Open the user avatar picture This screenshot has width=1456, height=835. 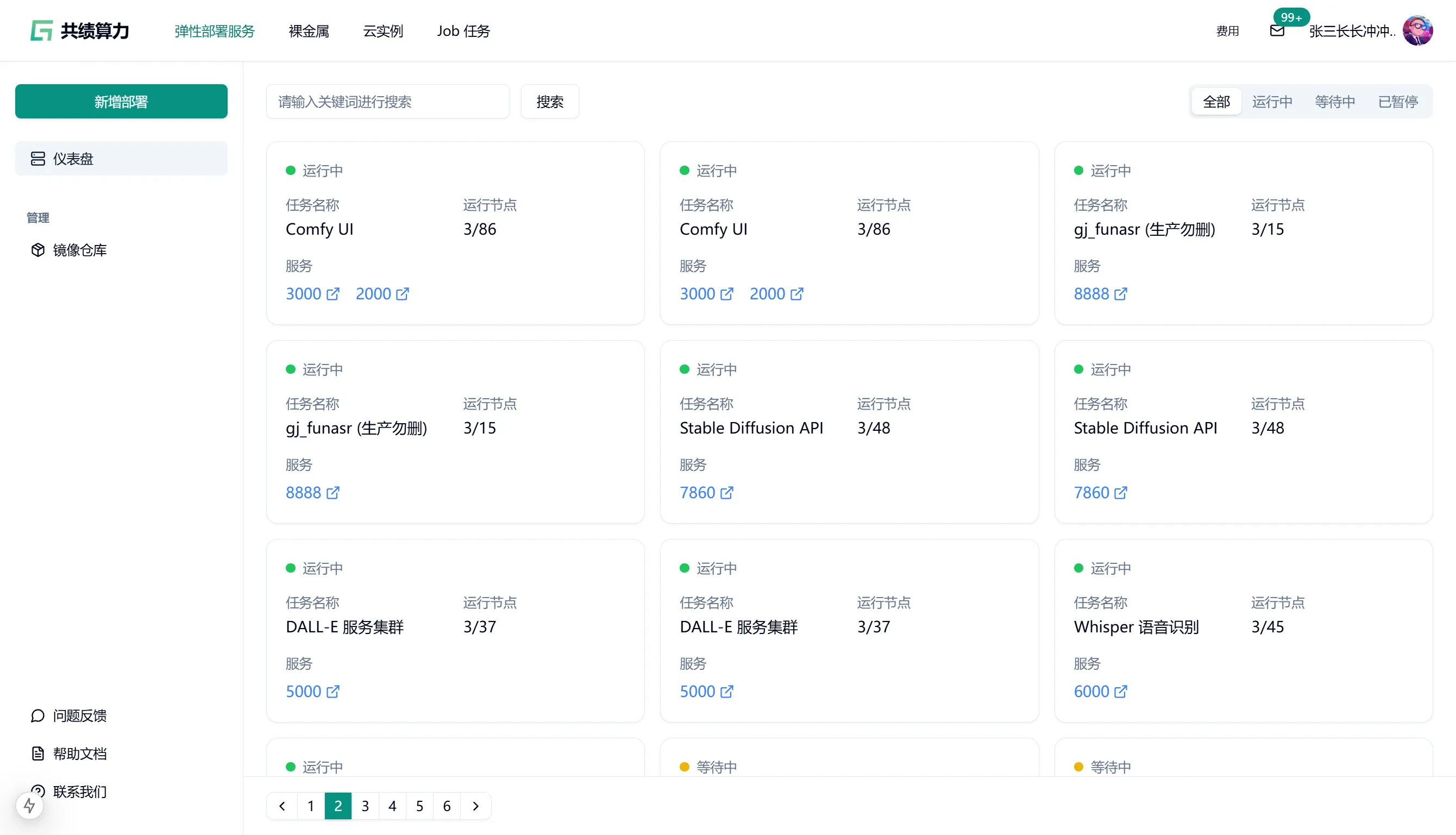pos(1417,30)
